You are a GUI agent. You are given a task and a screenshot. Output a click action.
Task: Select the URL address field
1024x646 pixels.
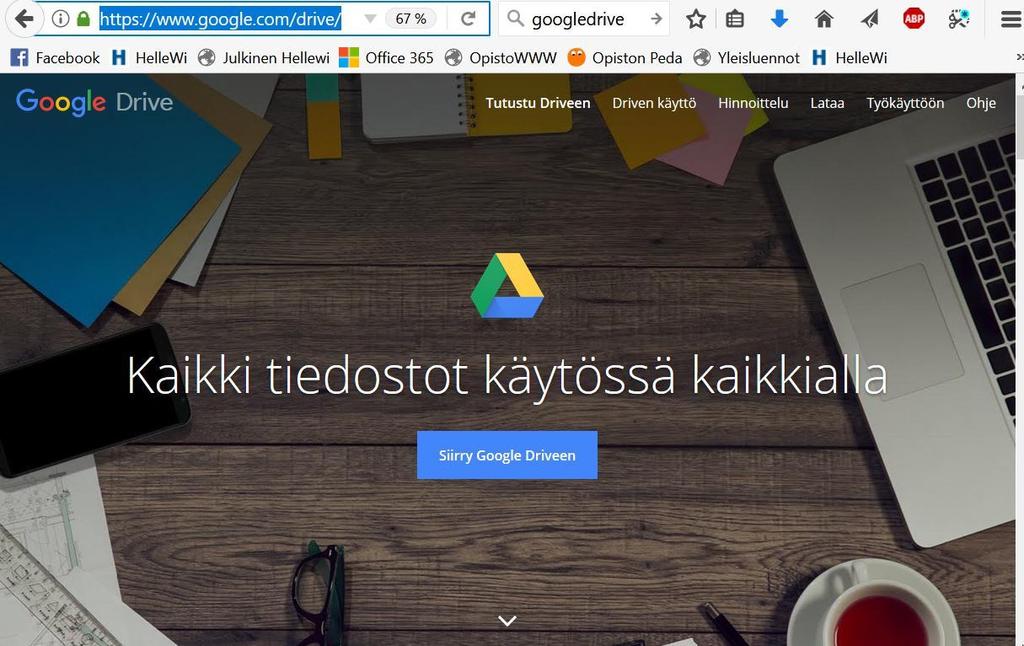point(221,19)
